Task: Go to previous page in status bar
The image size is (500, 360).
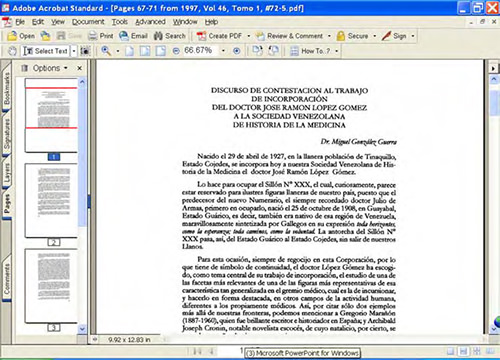Action: 211,351
